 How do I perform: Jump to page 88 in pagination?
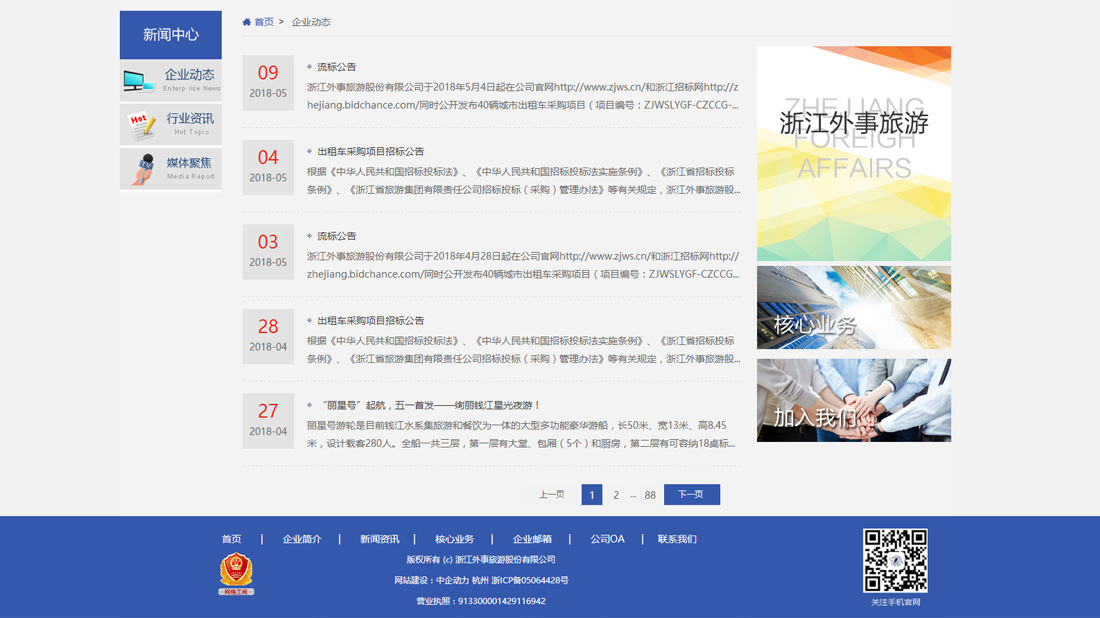[x=650, y=495]
